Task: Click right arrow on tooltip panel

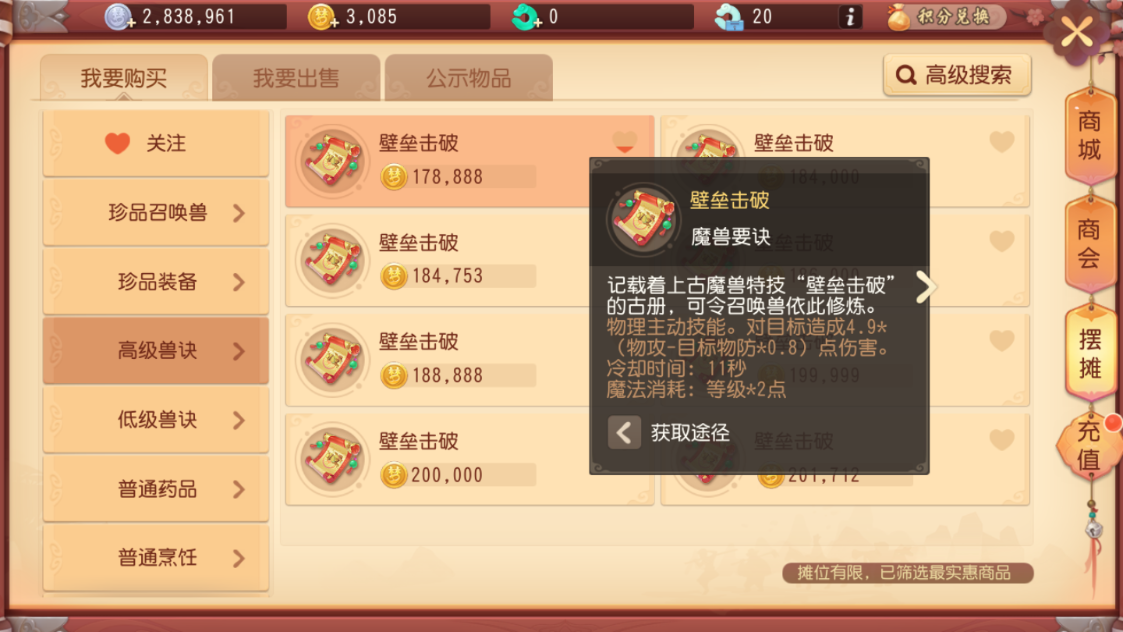Action: coord(925,287)
